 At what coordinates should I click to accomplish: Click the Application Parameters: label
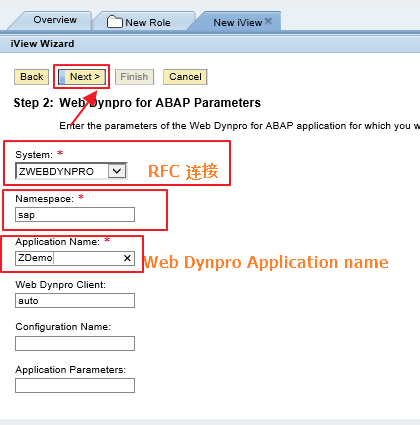pos(71,370)
